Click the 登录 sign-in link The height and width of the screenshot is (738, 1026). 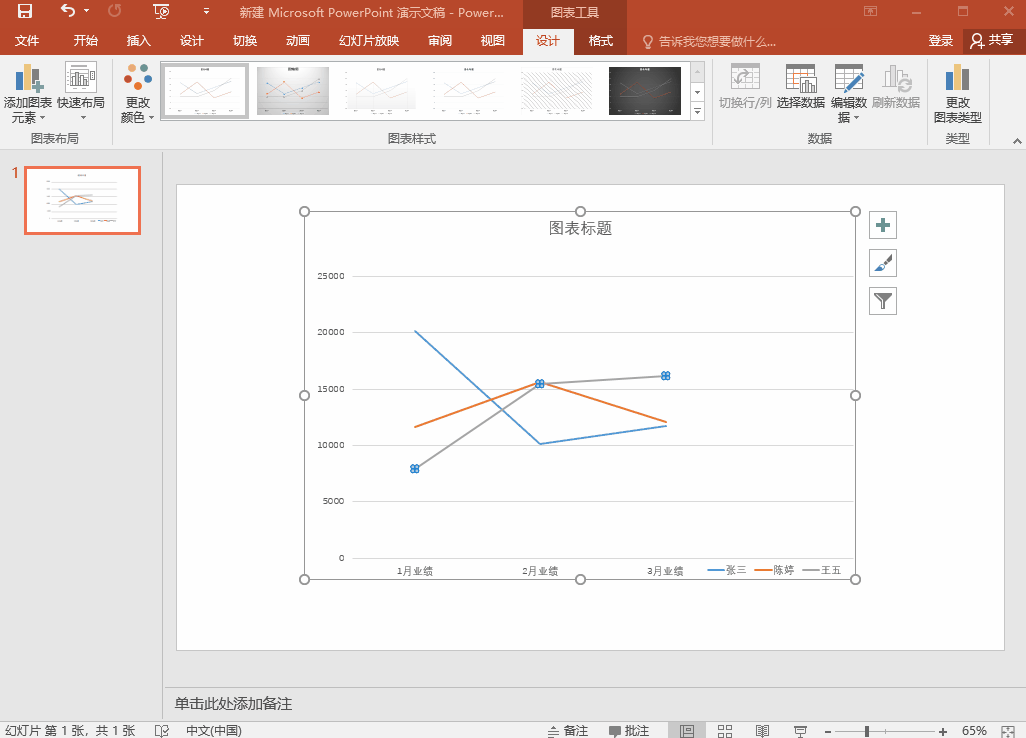click(940, 41)
